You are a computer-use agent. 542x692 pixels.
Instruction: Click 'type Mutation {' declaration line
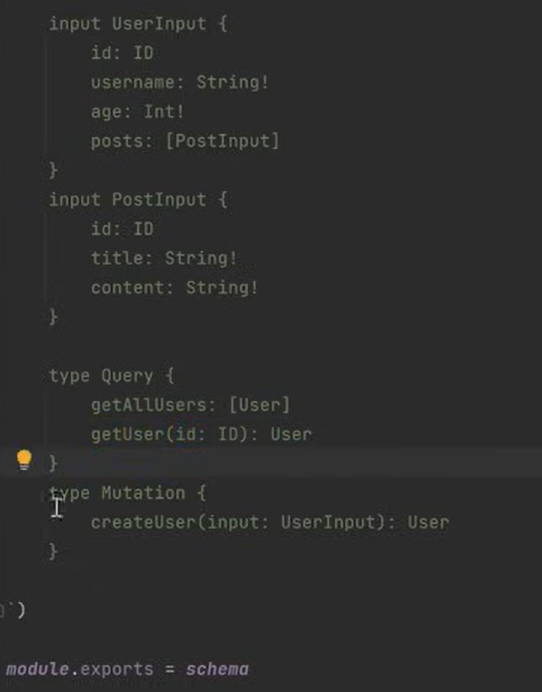127,493
